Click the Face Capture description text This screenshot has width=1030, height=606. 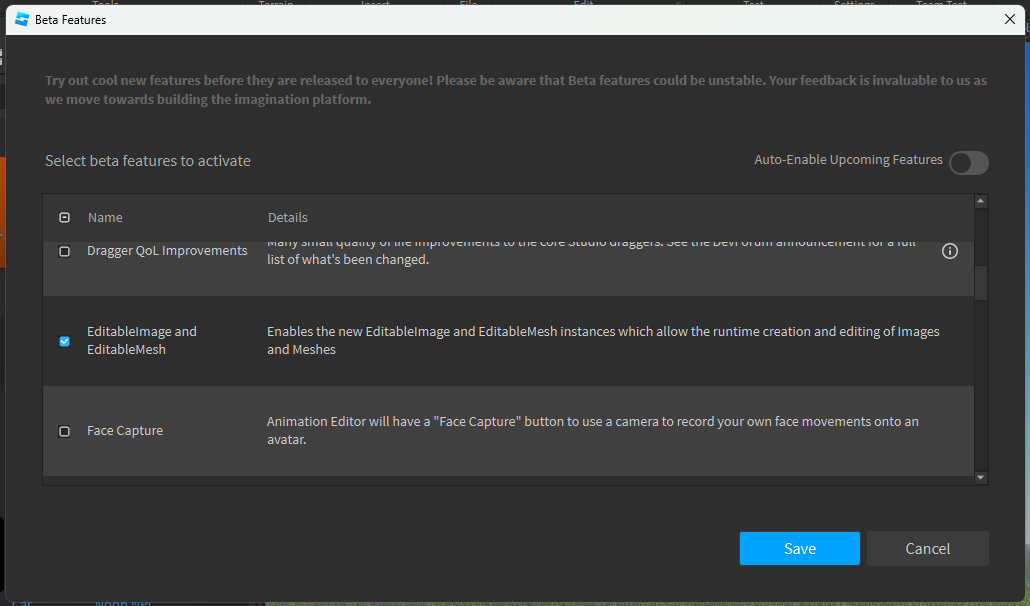point(592,430)
